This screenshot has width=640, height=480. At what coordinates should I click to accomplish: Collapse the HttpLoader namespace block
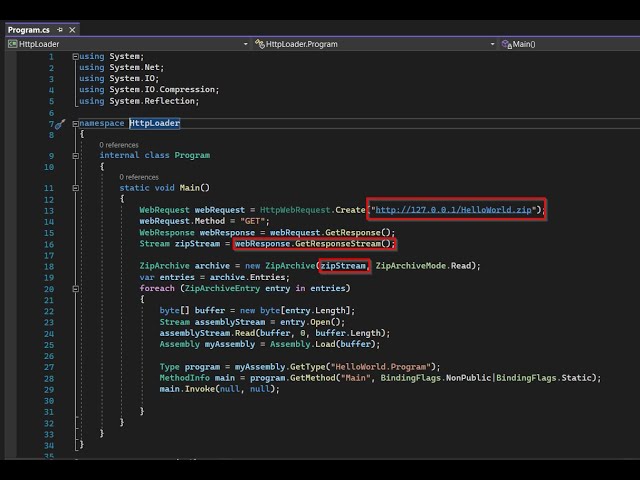[x=76, y=123]
